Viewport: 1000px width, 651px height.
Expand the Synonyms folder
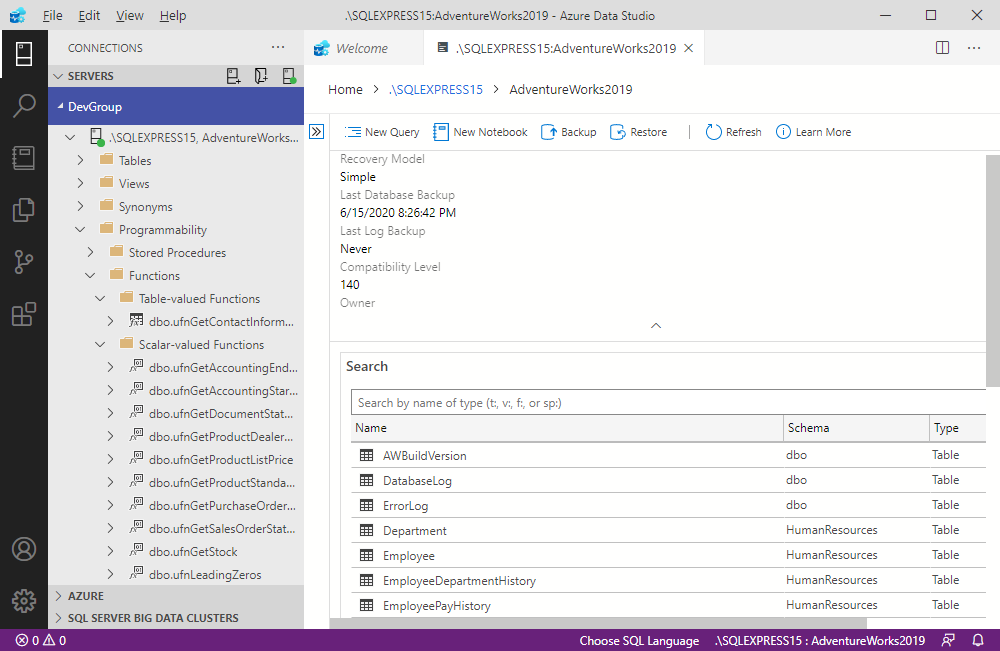[80, 206]
